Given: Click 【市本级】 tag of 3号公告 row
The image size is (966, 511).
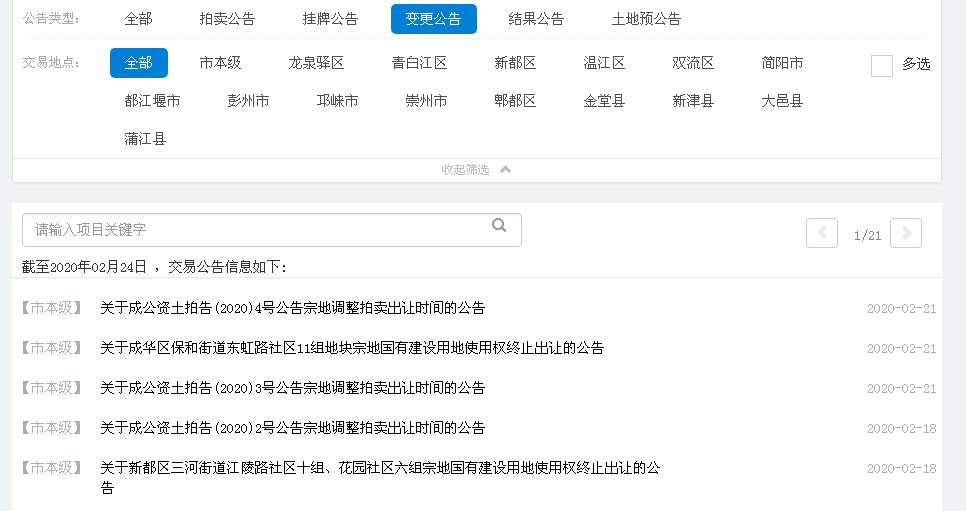Looking at the screenshot, I should pos(52,388).
